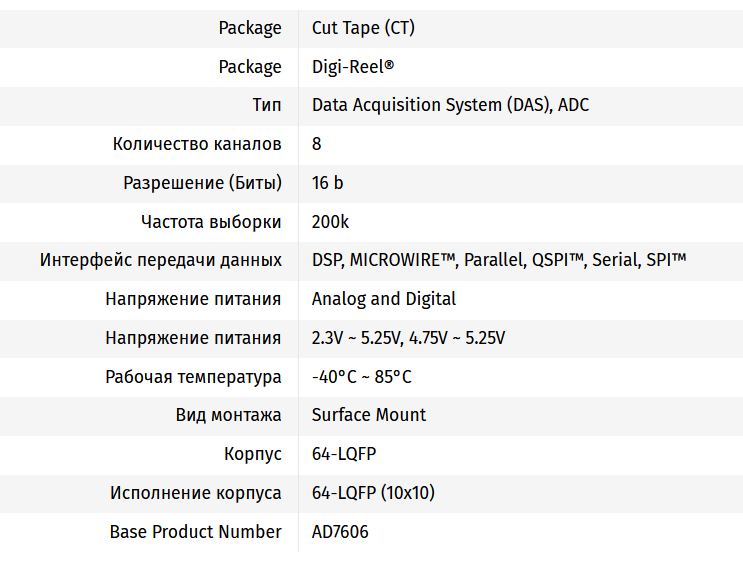Click the Разрешение (Биты) label
This screenshot has height=578, width=743.
point(203,183)
